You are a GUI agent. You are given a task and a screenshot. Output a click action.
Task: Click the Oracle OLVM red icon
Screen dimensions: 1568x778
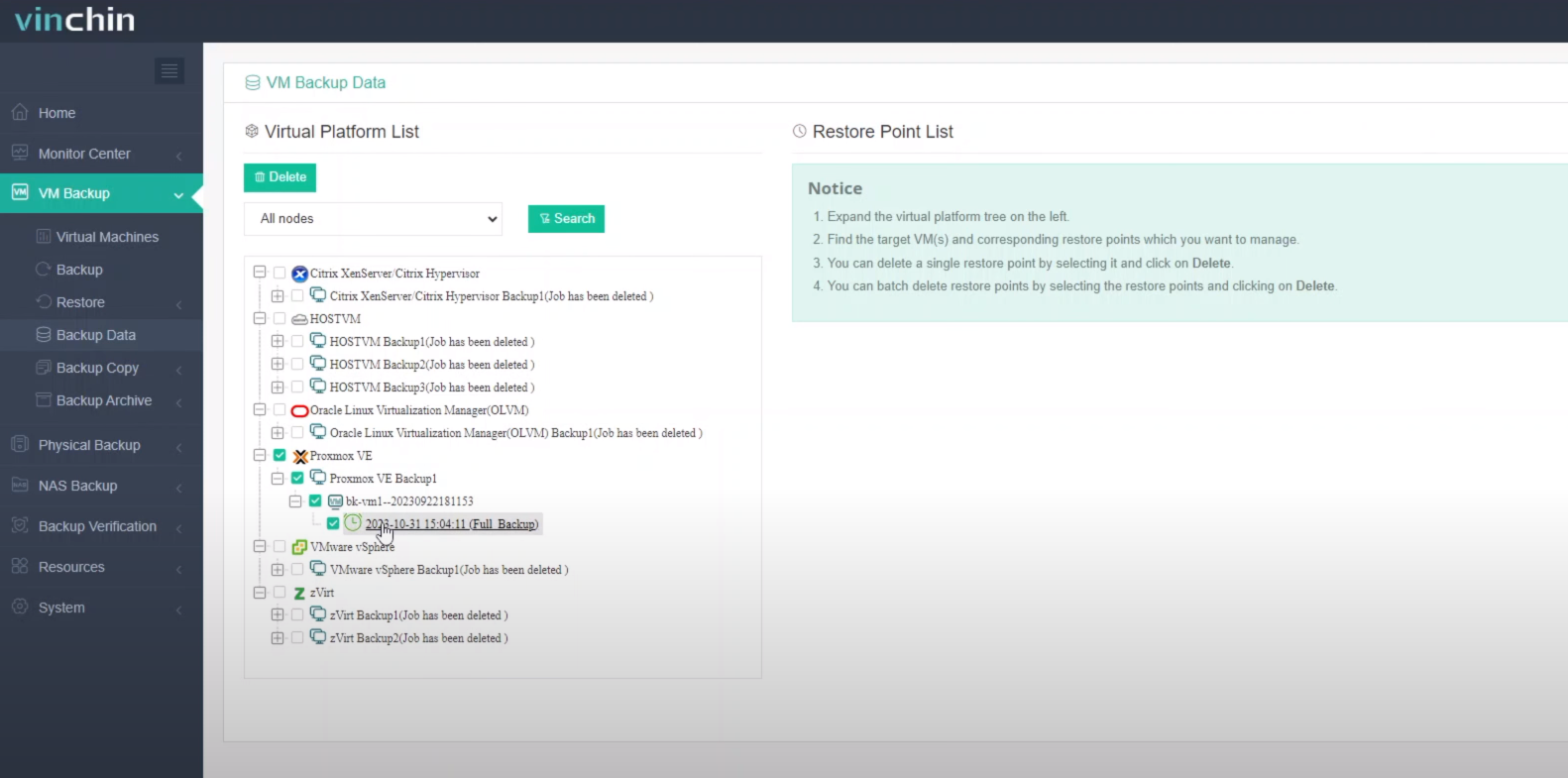[299, 410]
